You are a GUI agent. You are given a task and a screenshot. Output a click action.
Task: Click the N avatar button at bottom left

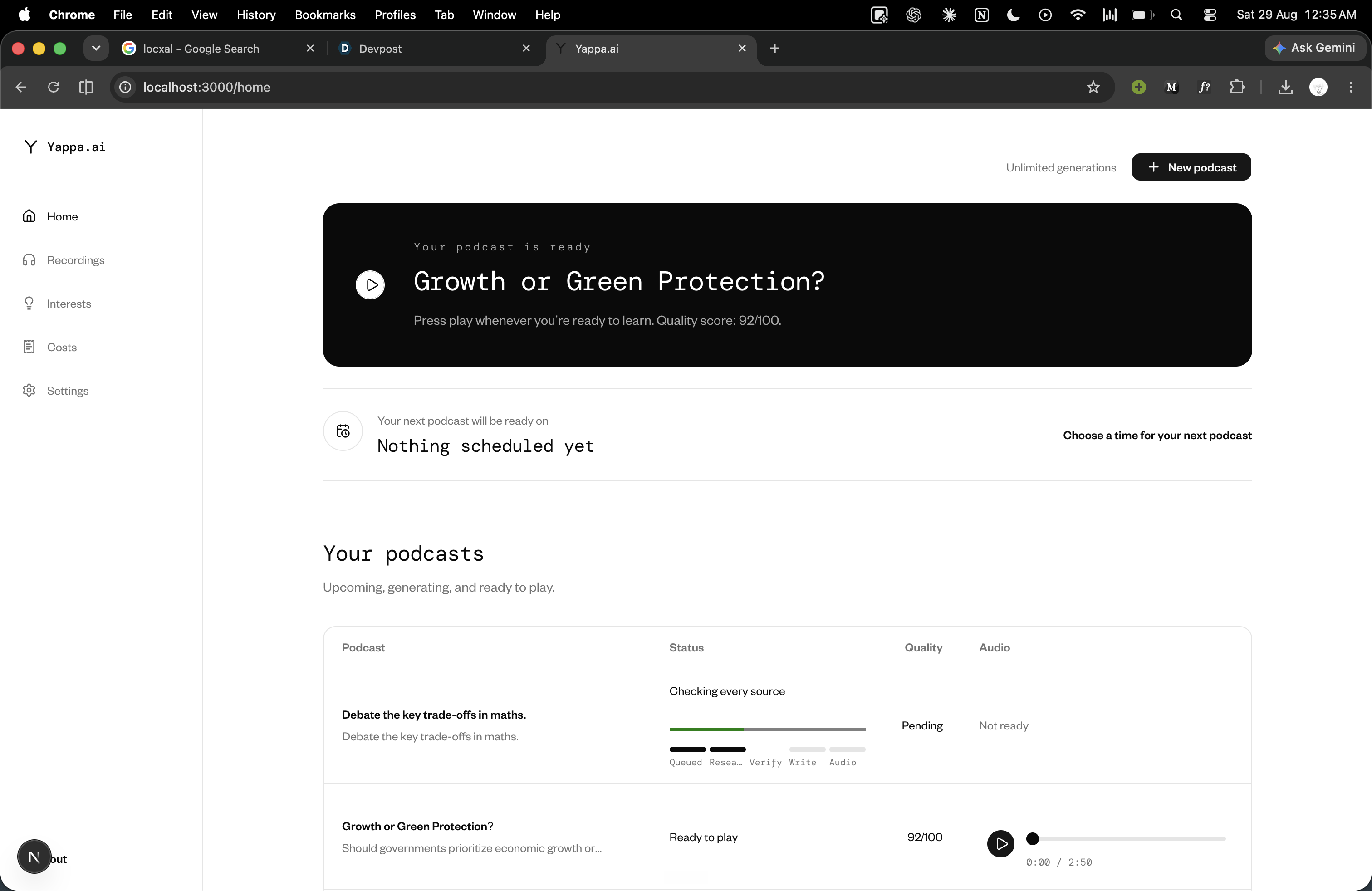click(34, 857)
